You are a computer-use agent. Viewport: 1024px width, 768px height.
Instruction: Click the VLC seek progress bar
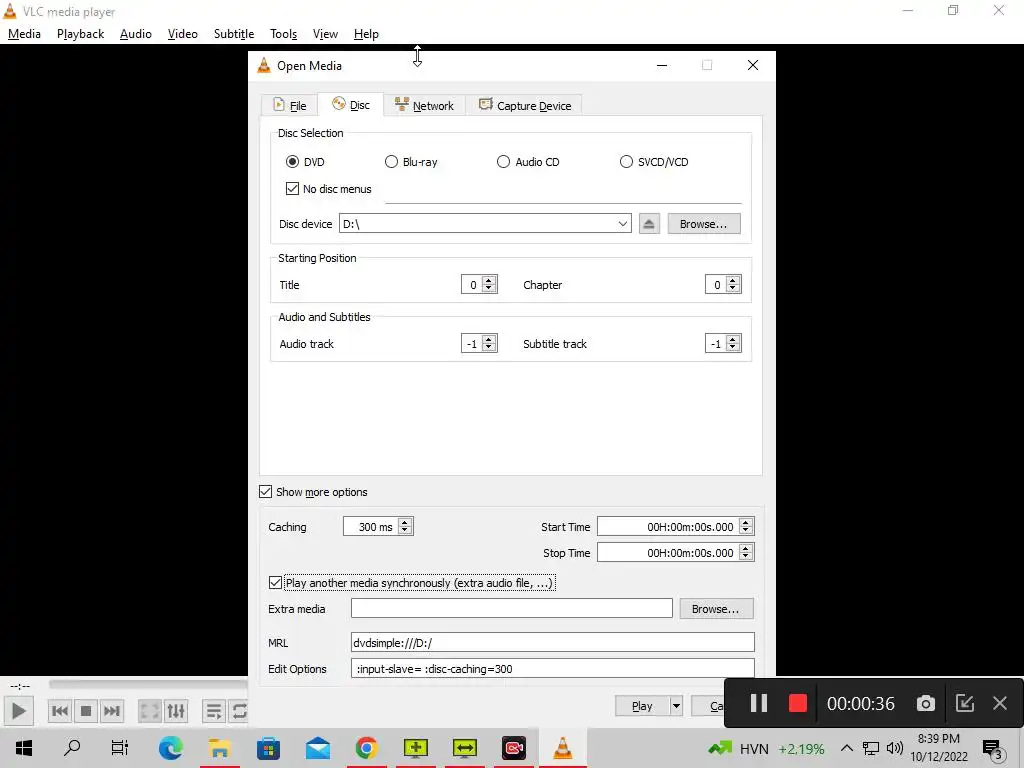coord(148,684)
